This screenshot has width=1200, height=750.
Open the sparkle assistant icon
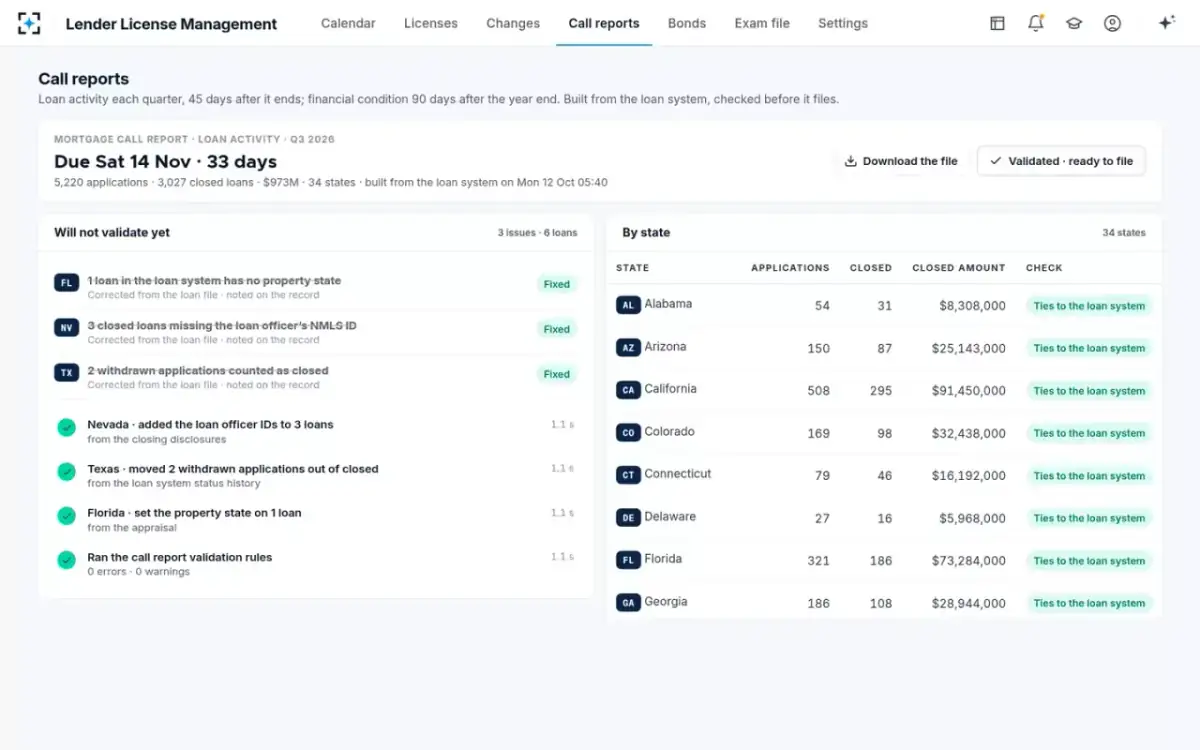pos(1166,23)
